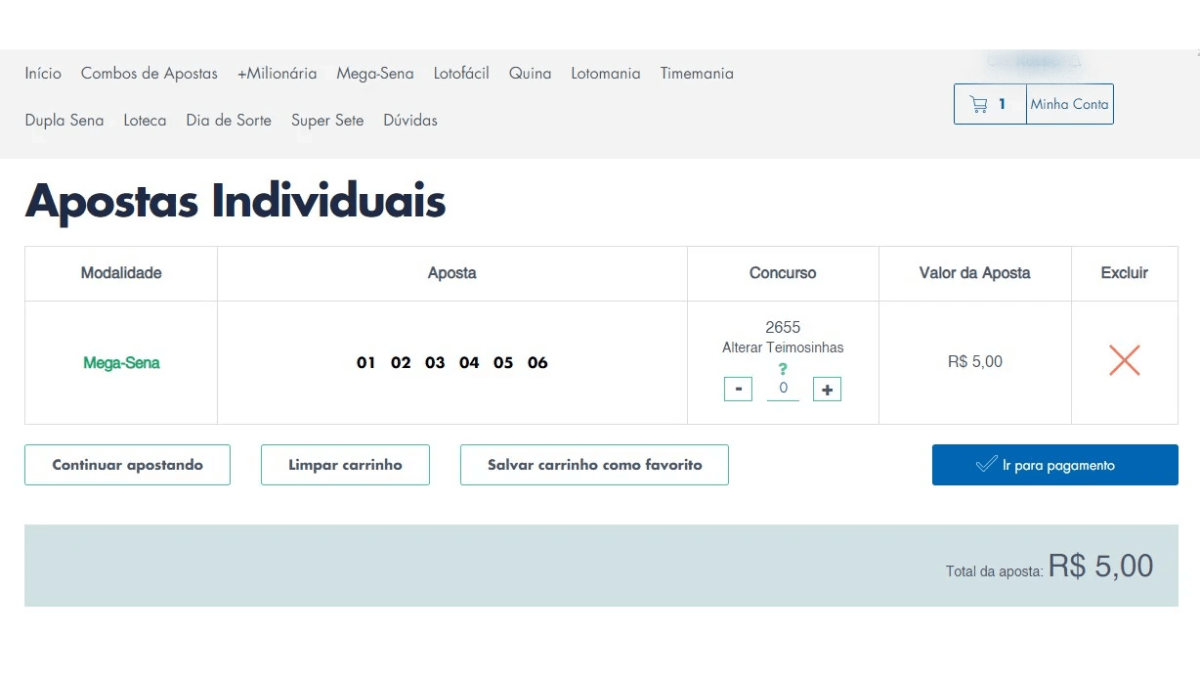Go to Quina lottery page

click(530, 73)
